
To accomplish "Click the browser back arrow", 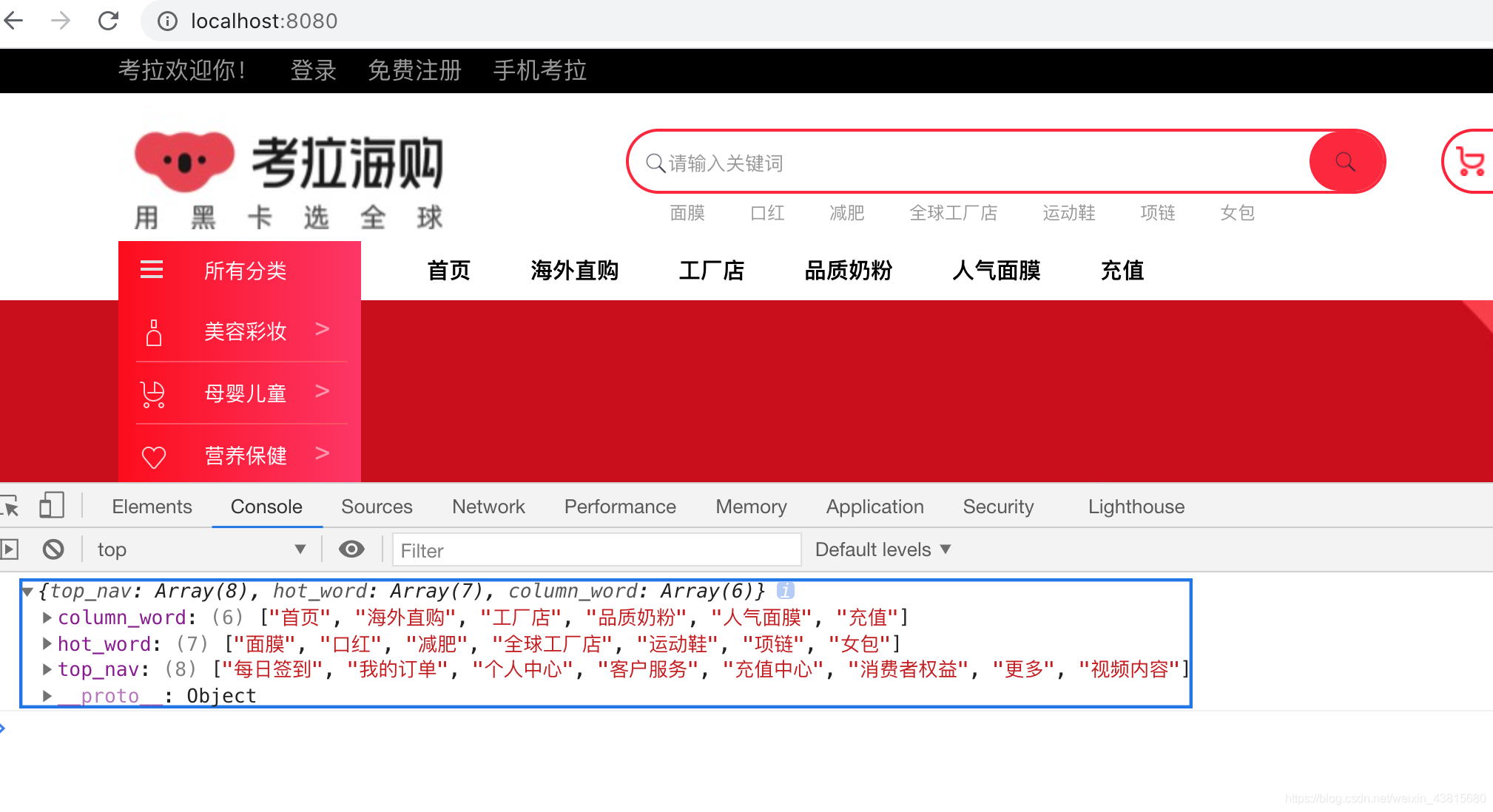I will pos(13,21).
